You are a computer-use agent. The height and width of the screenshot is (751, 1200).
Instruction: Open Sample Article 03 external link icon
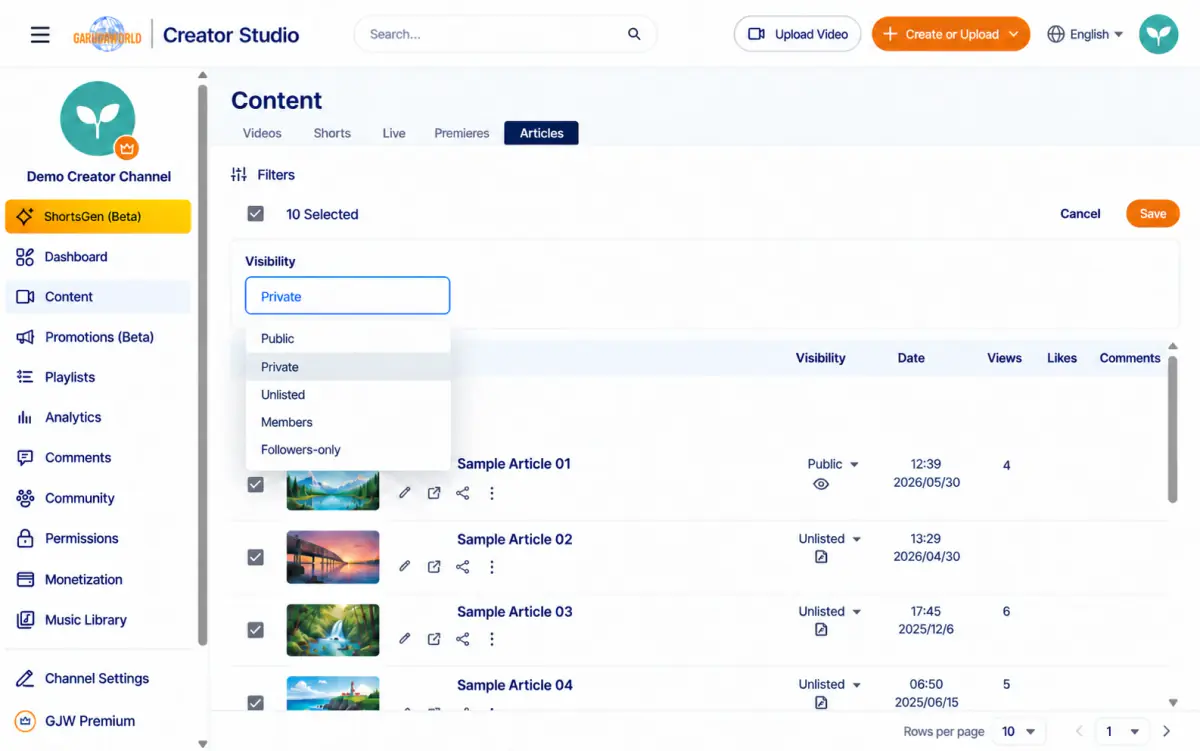[434, 639]
